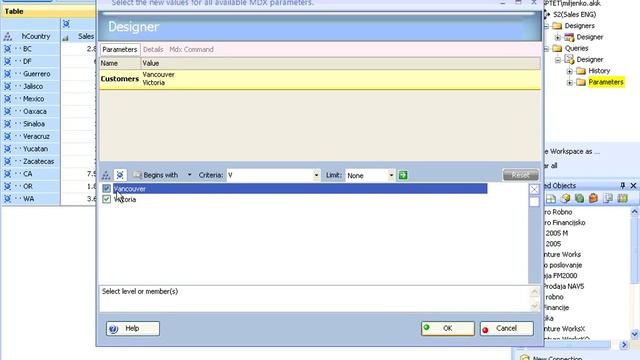This screenshot has width=640, height=360.
Task: Select the Veracruz row in the table
Action: 31,136
